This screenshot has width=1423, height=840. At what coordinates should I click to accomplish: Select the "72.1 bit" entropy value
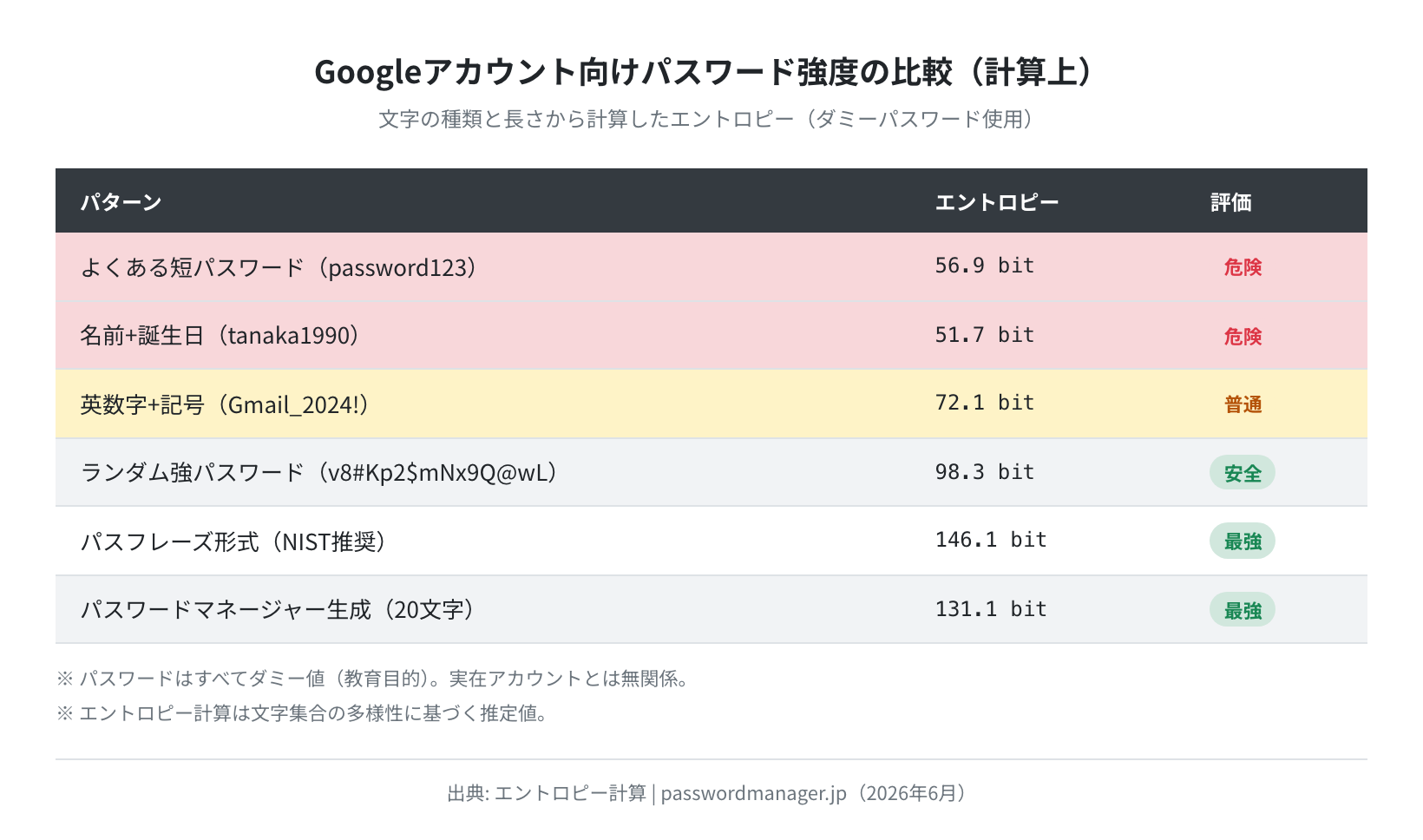click(x=985, y=403)
